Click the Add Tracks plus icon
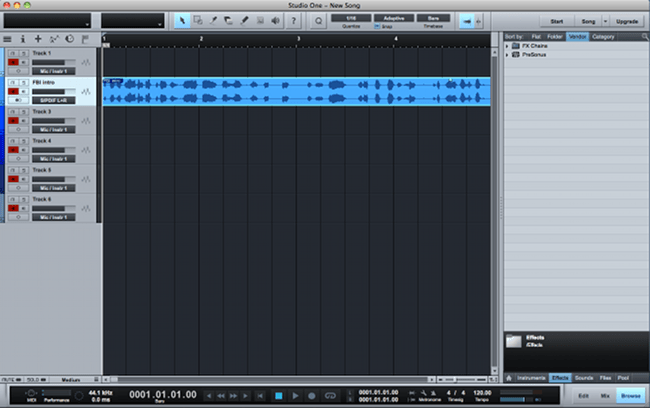The height and width of the screenshot is (408, 650). [x=38, y=39]
